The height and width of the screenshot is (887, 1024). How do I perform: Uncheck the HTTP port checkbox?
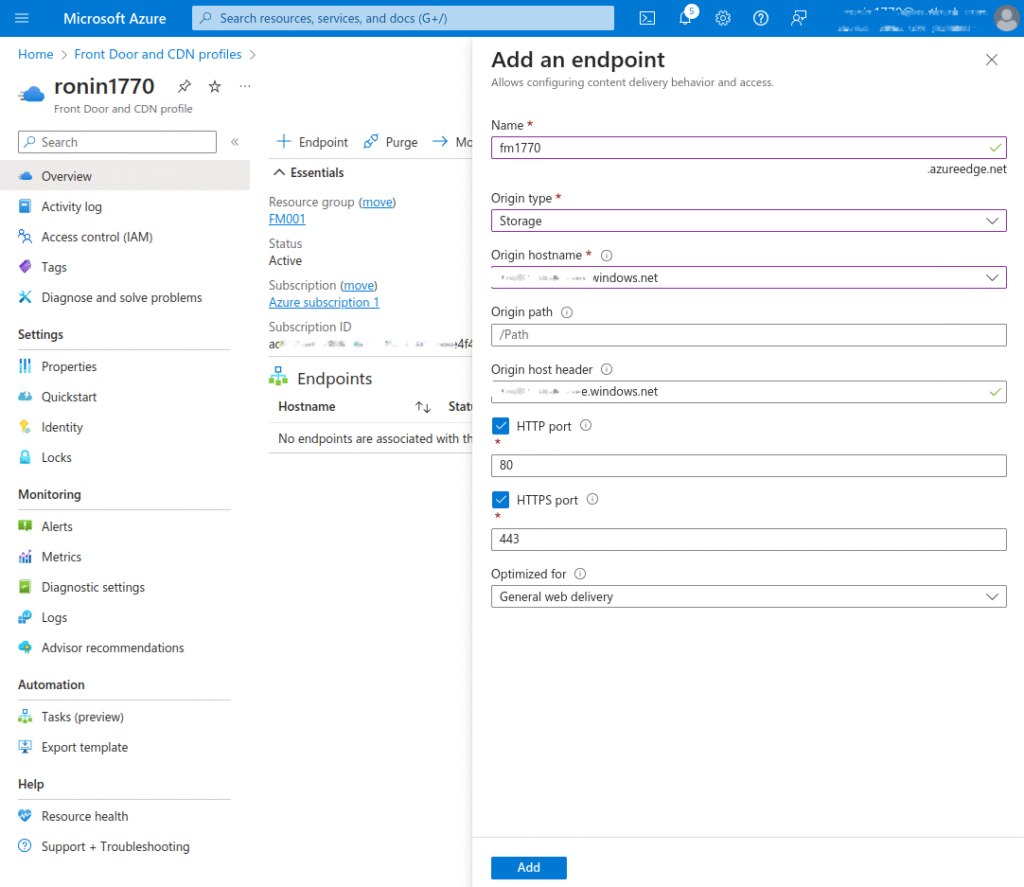click(x=500, y=426)
